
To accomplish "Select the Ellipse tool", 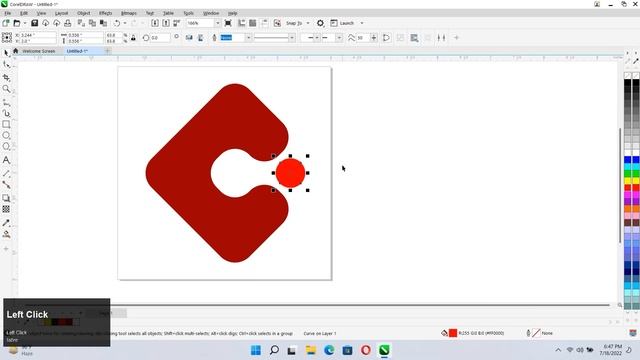I will 6,136.
